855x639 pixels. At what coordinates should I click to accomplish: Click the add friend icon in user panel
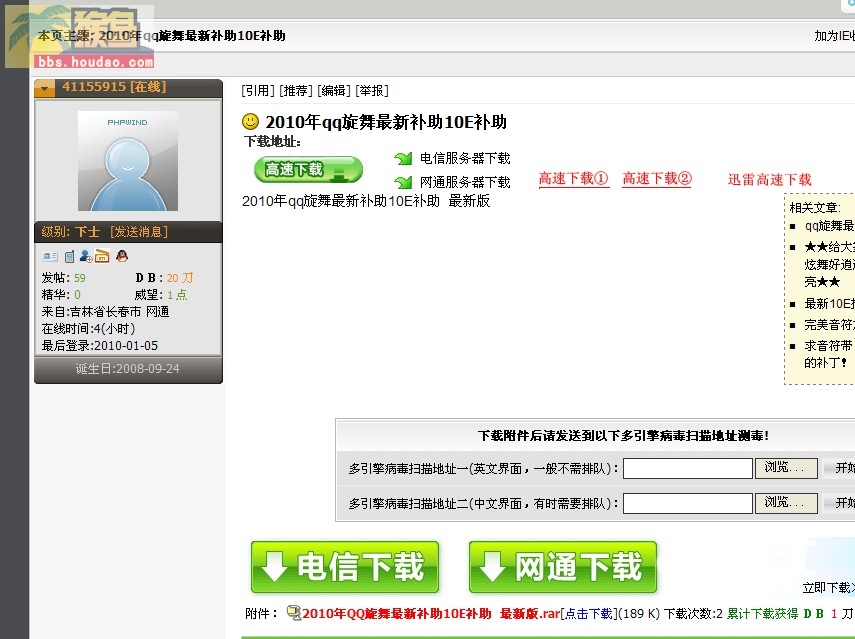point(86,256)
